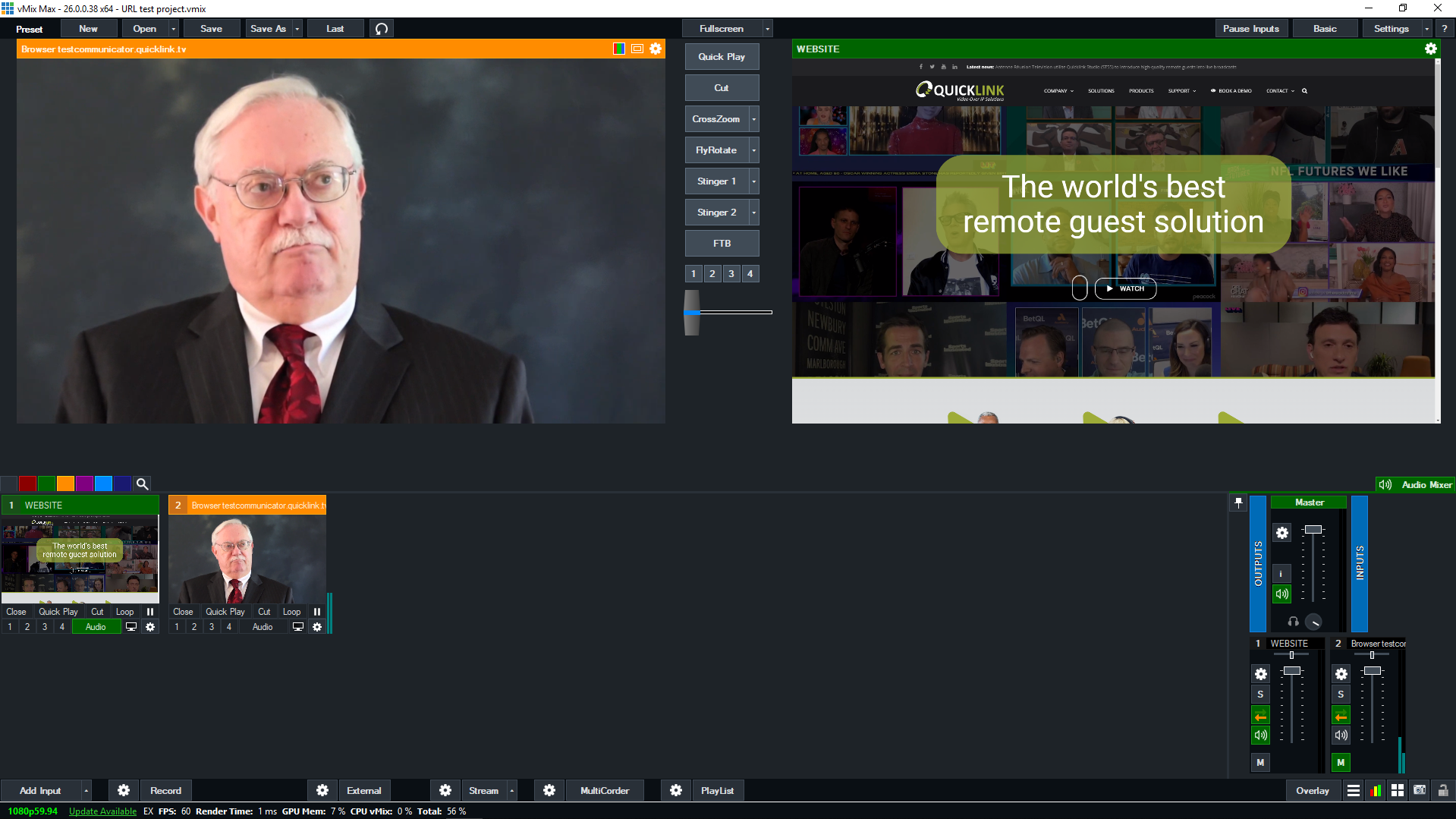
Task: Click the audio meters bar icon
Action: pos(1375,791)
